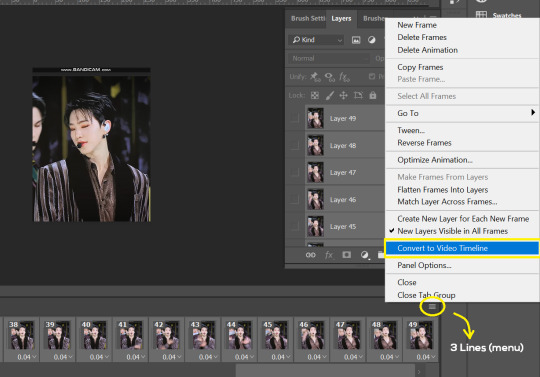Open the Swatches panel icon
Image resolution: width=540 pixels, height=377 pixels.
click(x=481, y=15)
